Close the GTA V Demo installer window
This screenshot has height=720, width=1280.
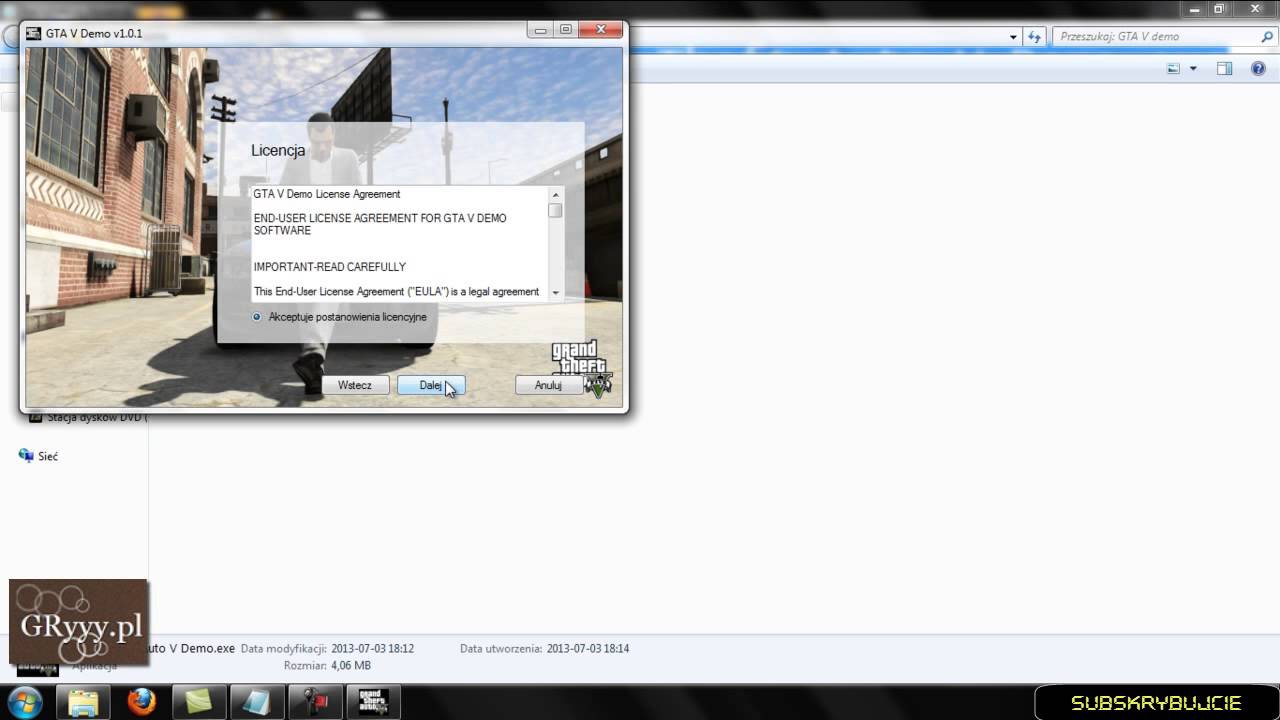(x=600, y=30)
